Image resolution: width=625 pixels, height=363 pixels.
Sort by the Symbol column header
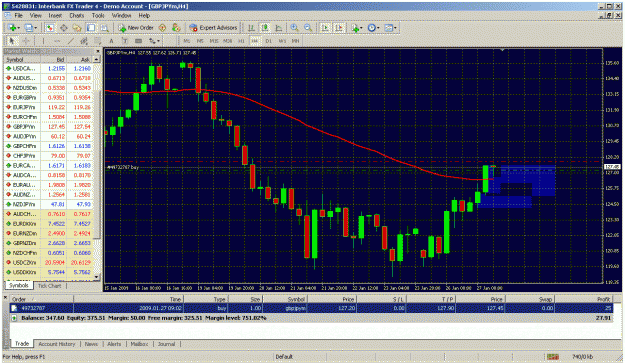22,59
